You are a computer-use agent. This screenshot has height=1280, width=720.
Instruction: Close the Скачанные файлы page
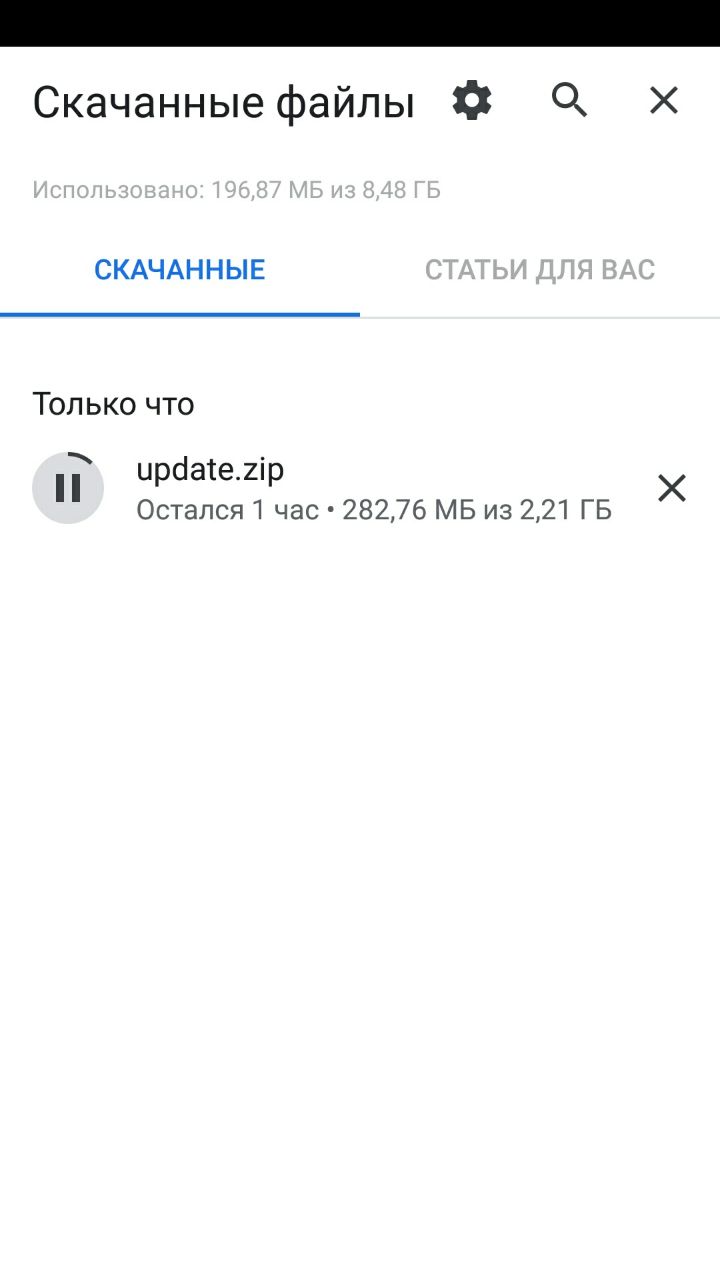(x=664, y=100)
